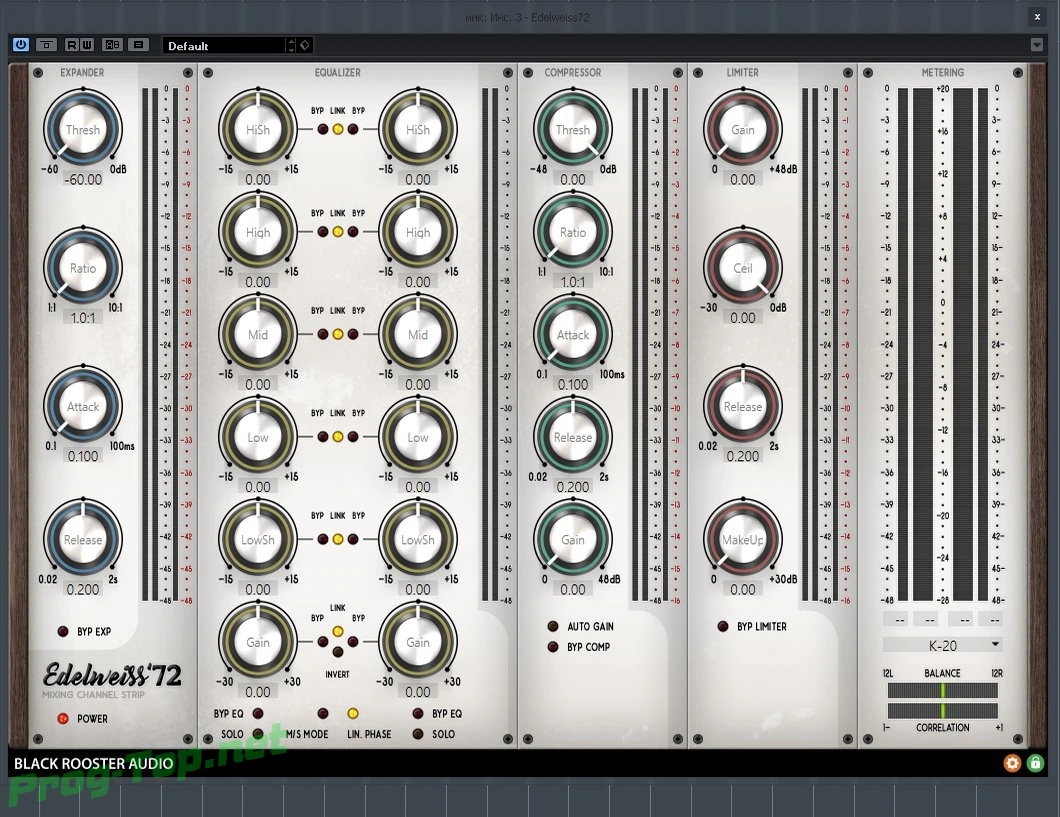The height and width of the screenshot is (817, 1060).
Task: Click the Expander Thresh knob
Action: click(x=82, y=129)
